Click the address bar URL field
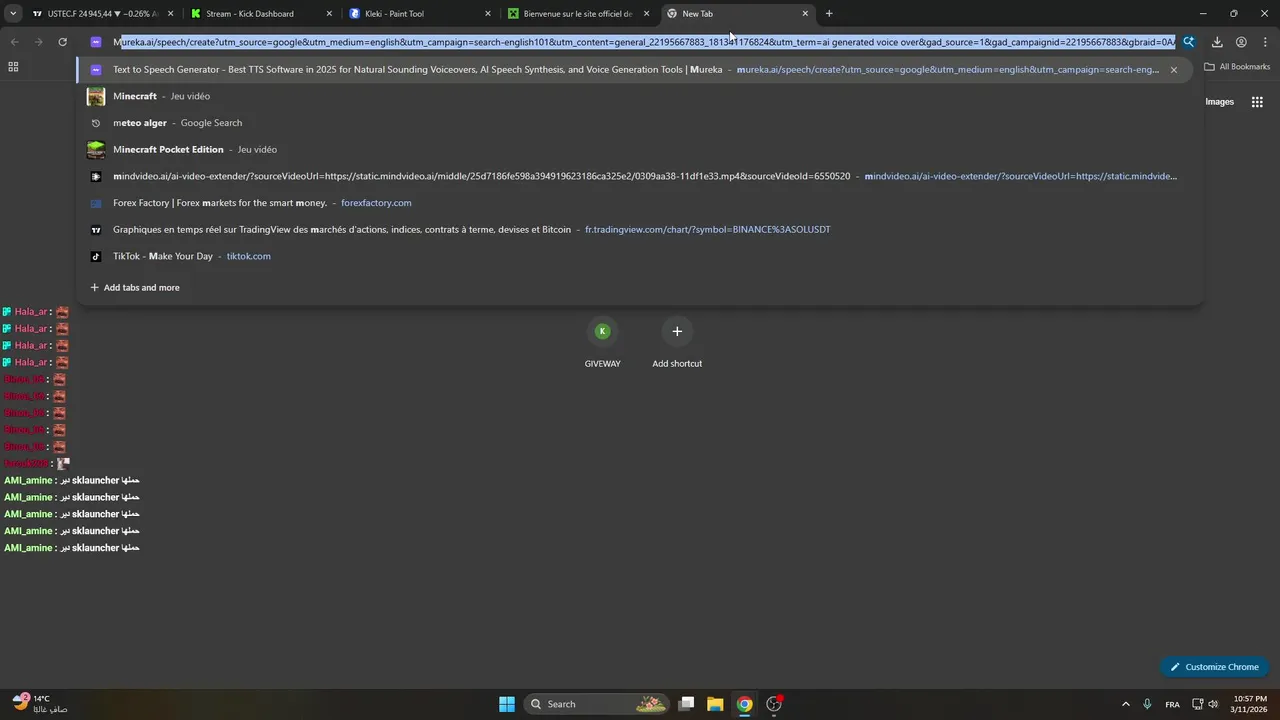Viewport: 1280px width, 720px height. click(x=644, y=43)
